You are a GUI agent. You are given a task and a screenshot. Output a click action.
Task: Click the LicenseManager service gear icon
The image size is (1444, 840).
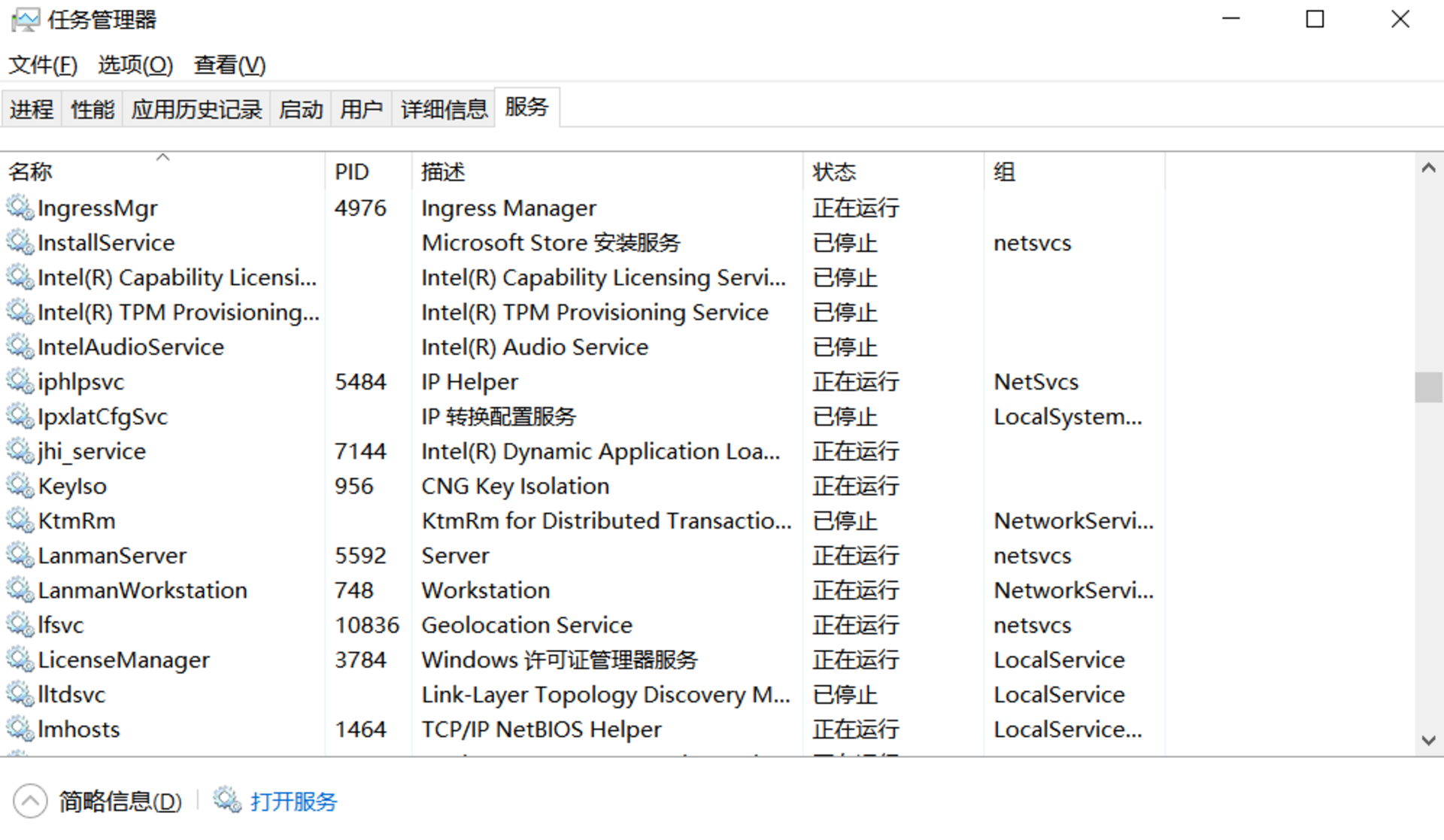tap(20, 660)
